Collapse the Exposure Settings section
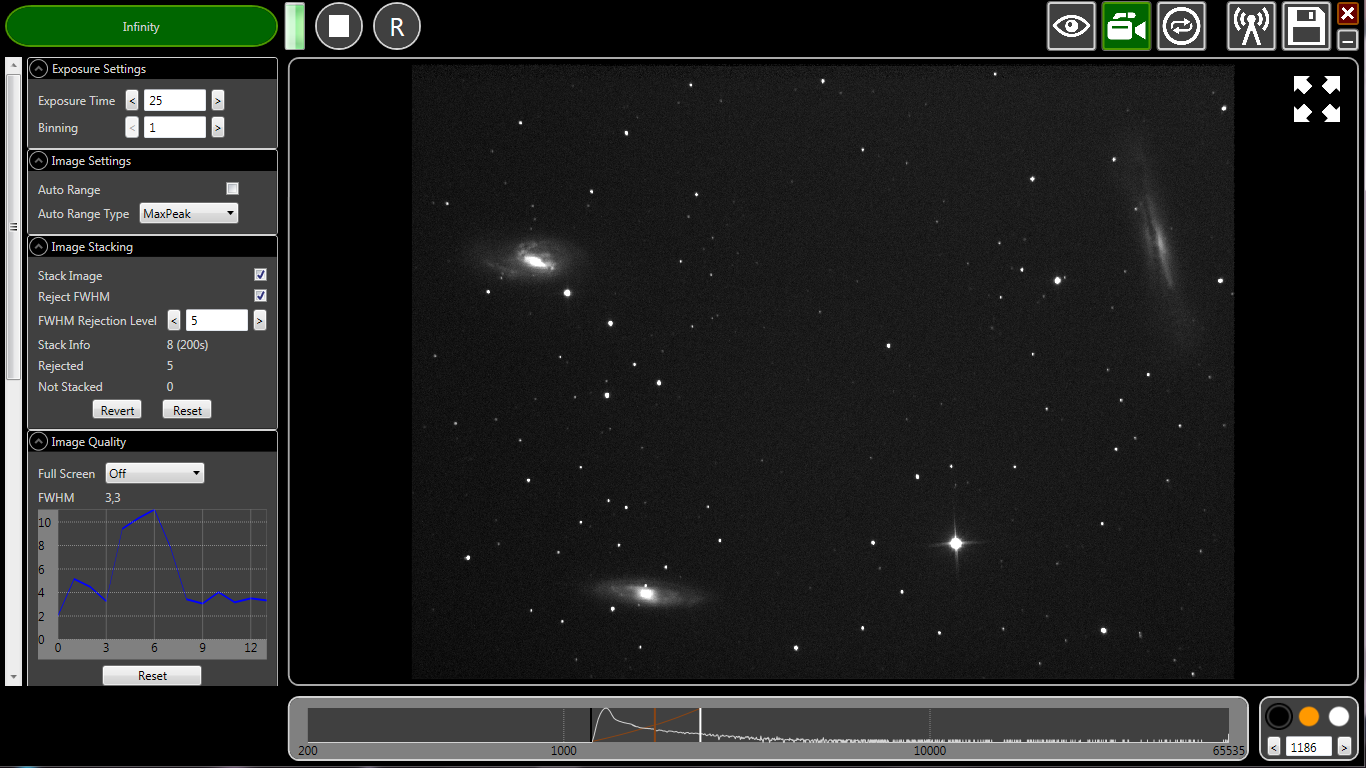Viewport: 1366px width, 768px height. coord(39,69)
